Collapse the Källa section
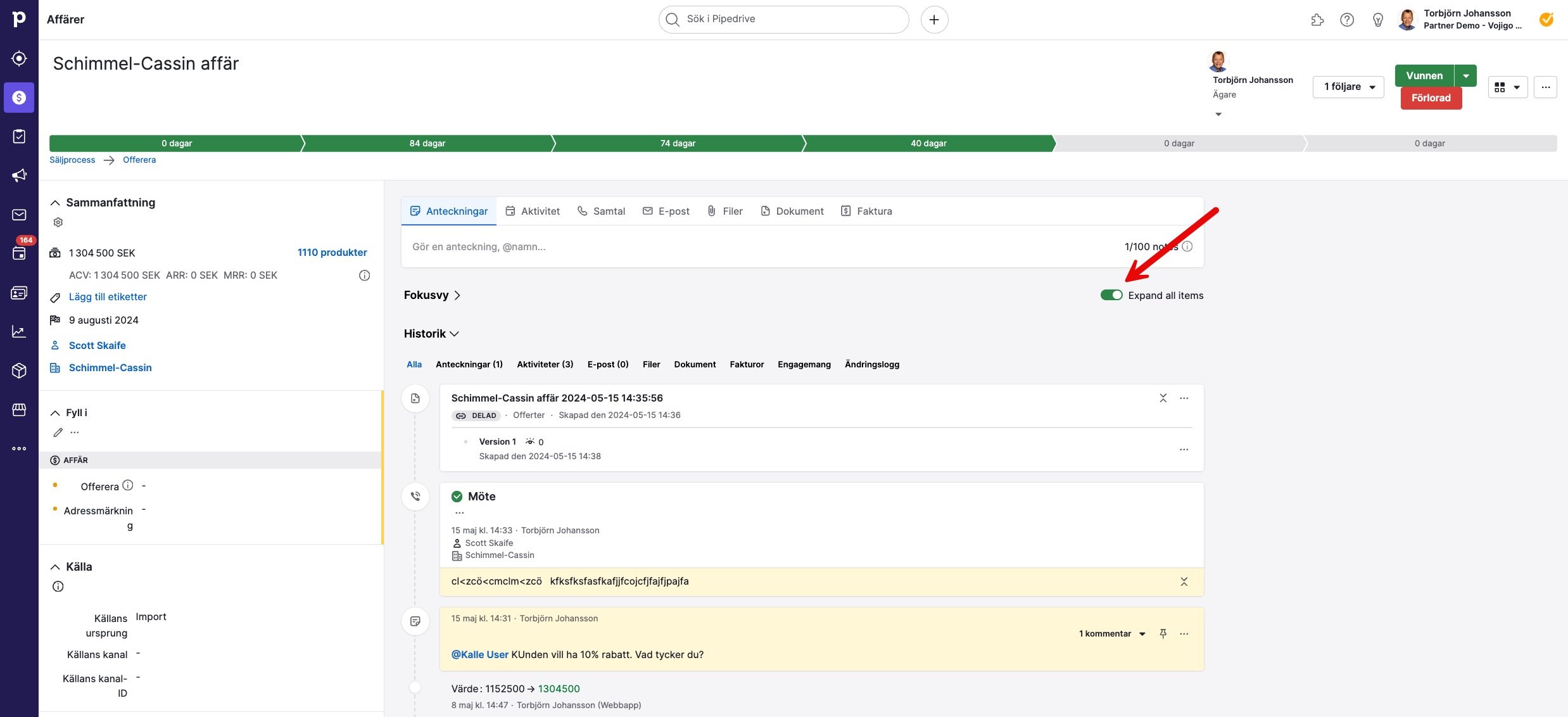 click(x=55, y=567)
